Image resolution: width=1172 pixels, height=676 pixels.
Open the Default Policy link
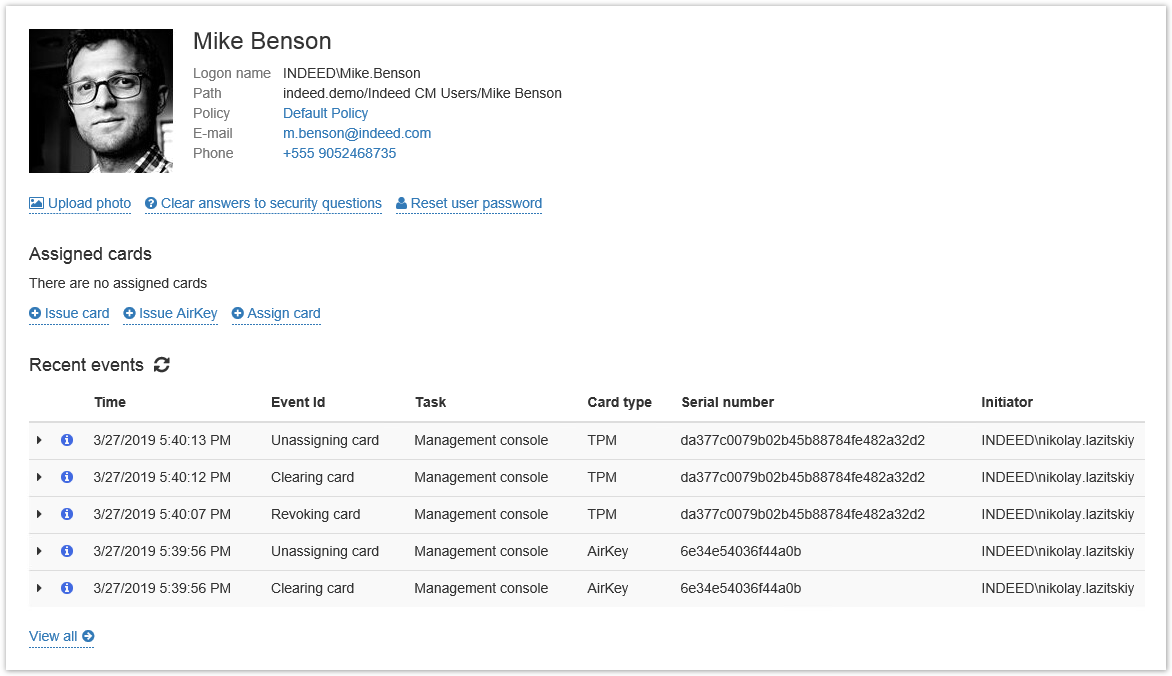click(325, 113)
